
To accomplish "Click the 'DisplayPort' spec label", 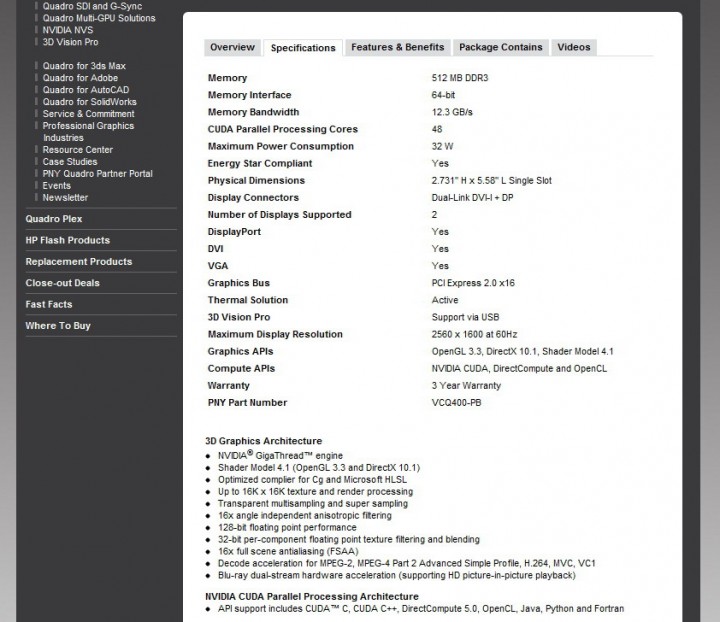I will click(234, 232).
